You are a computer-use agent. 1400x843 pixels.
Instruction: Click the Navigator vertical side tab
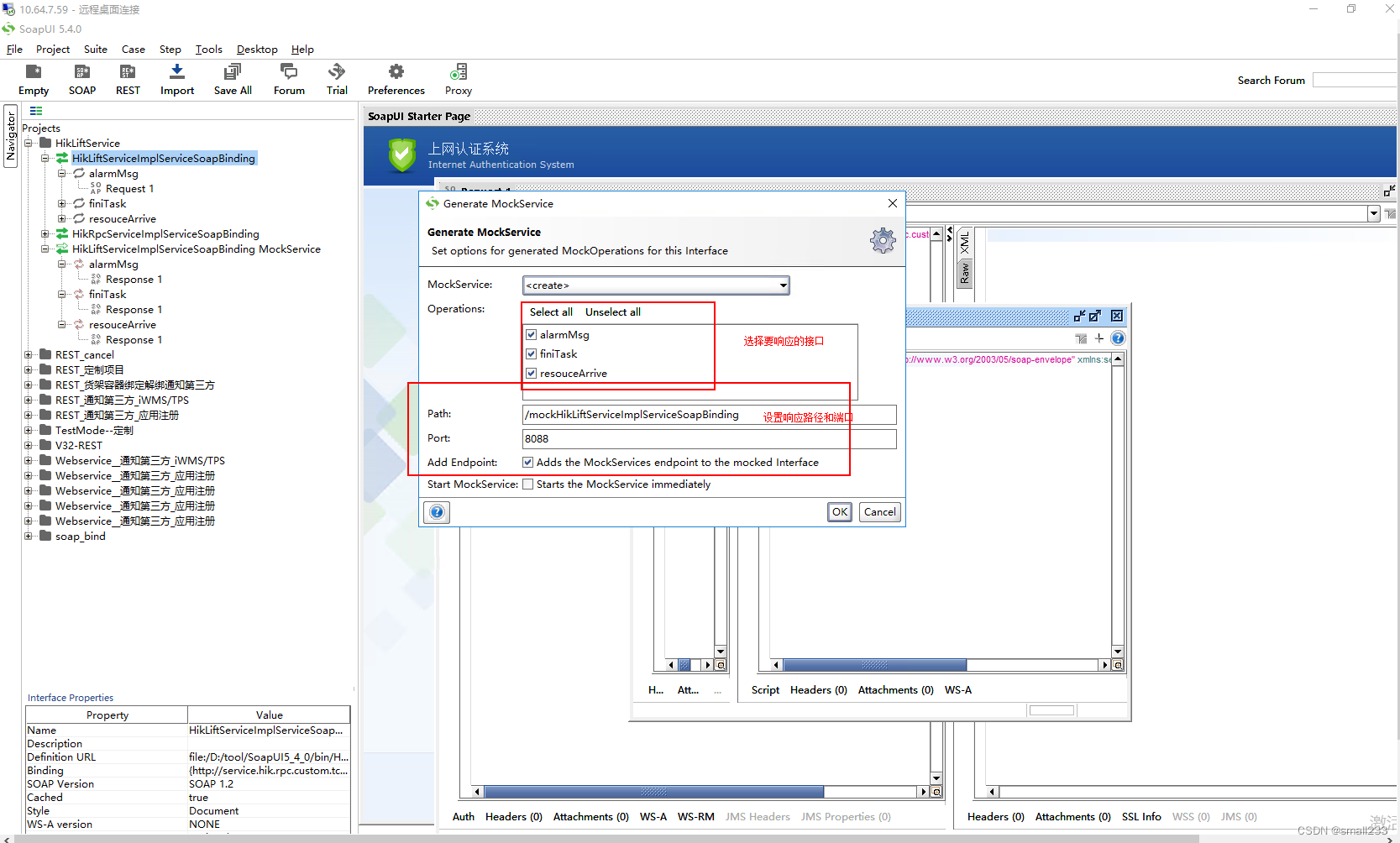(x=11, y=136)
